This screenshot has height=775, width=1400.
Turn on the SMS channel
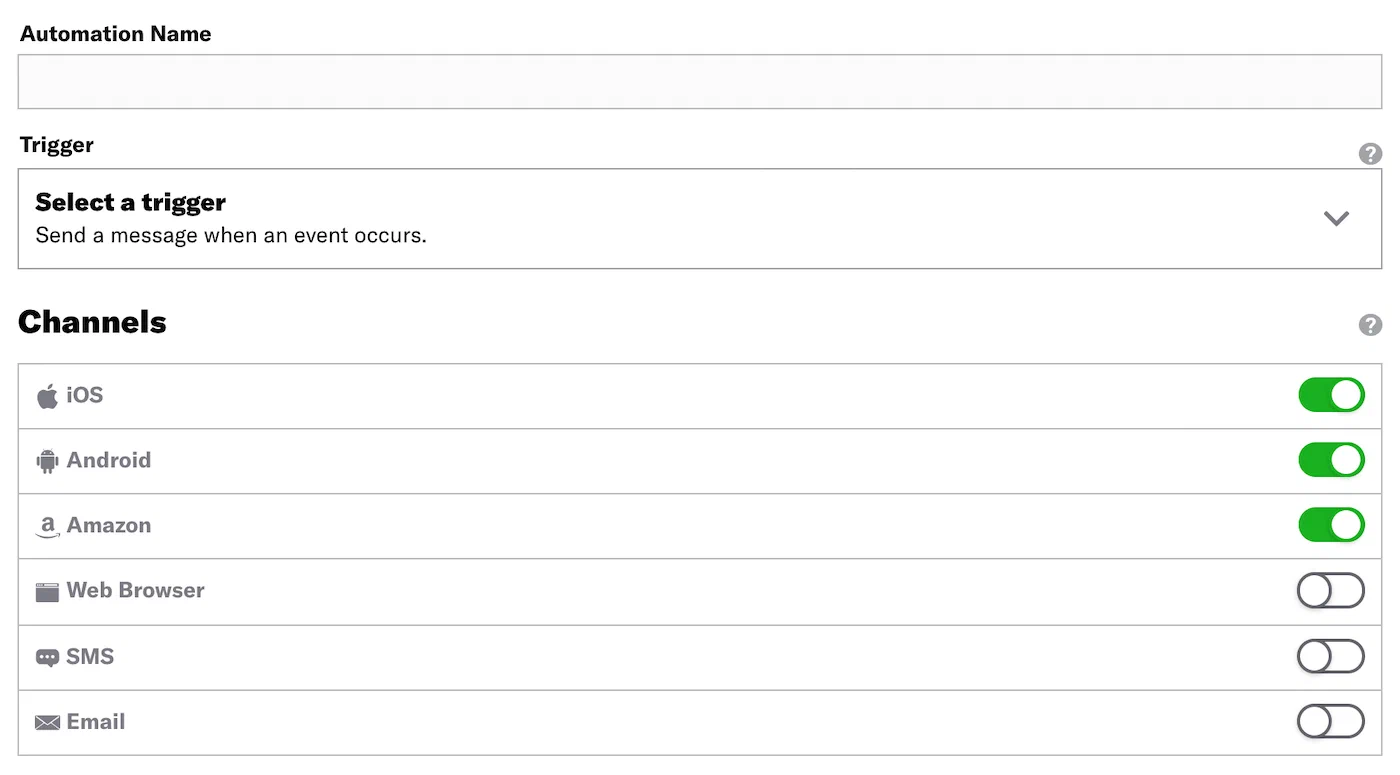pyautogui.click(x=1331, y=656)
